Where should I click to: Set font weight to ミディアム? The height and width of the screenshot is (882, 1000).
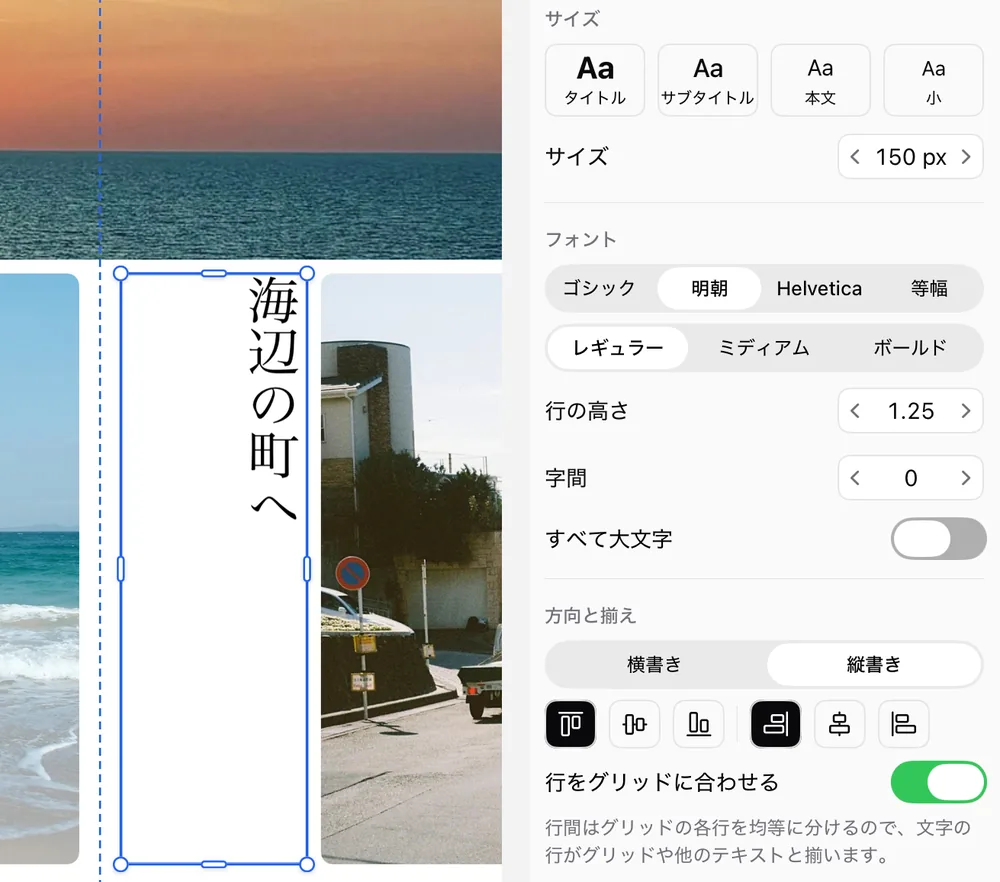(x=763, y=348)
